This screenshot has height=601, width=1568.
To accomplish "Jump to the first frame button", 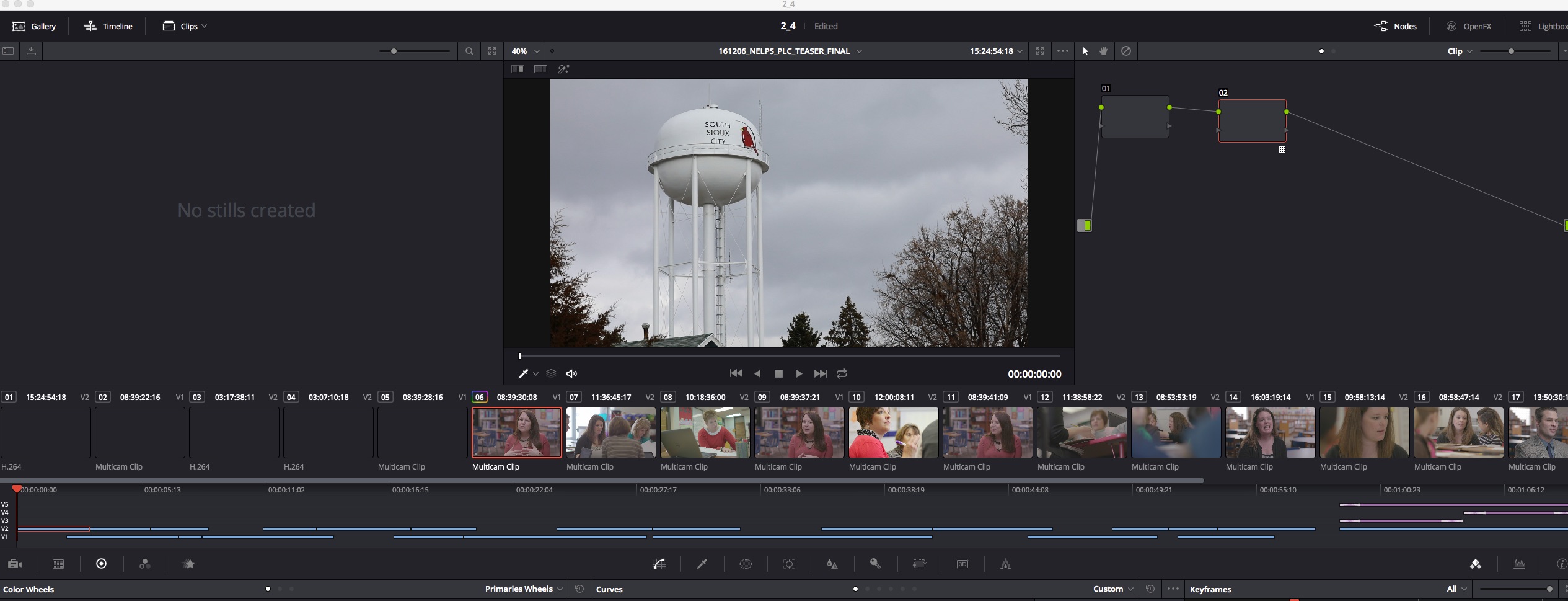I will pos(736,373).
